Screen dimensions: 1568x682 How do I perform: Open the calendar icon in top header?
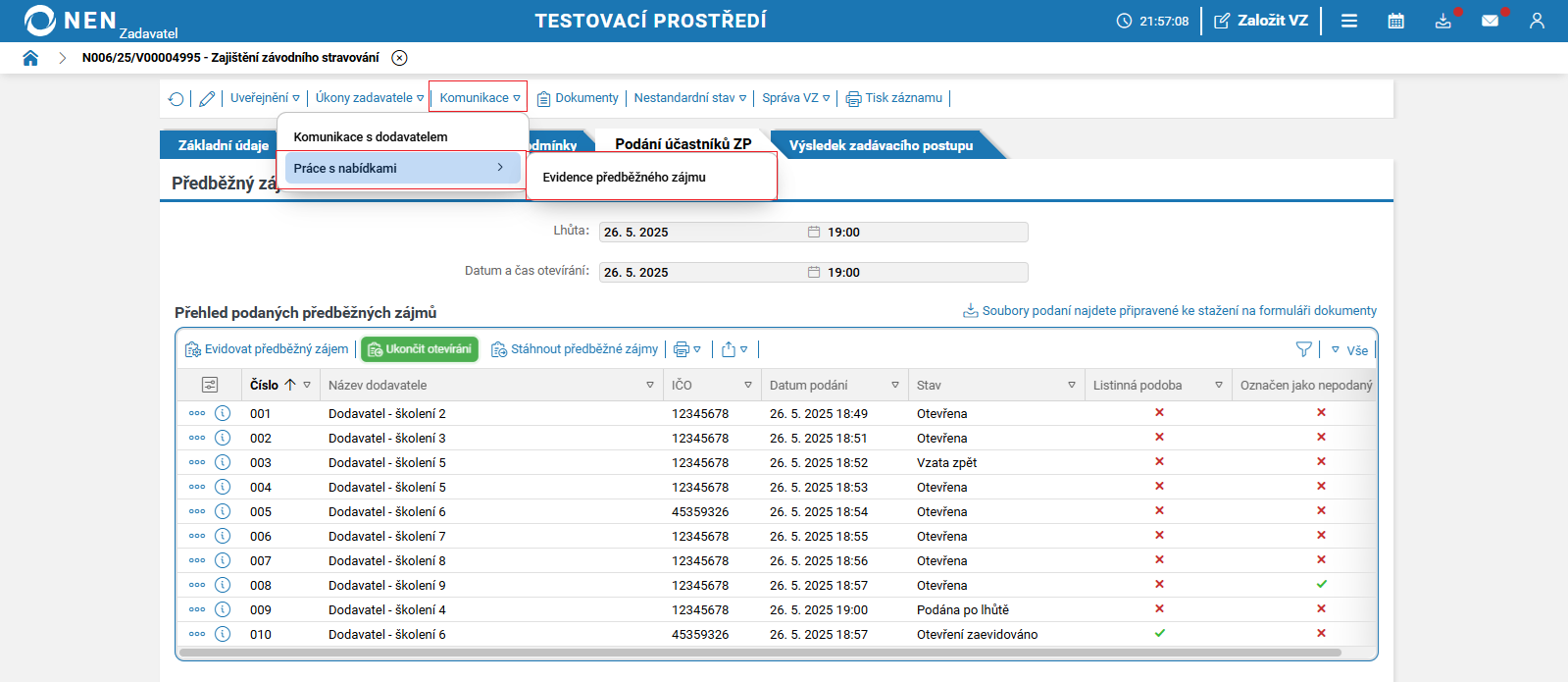point(1396,21)
